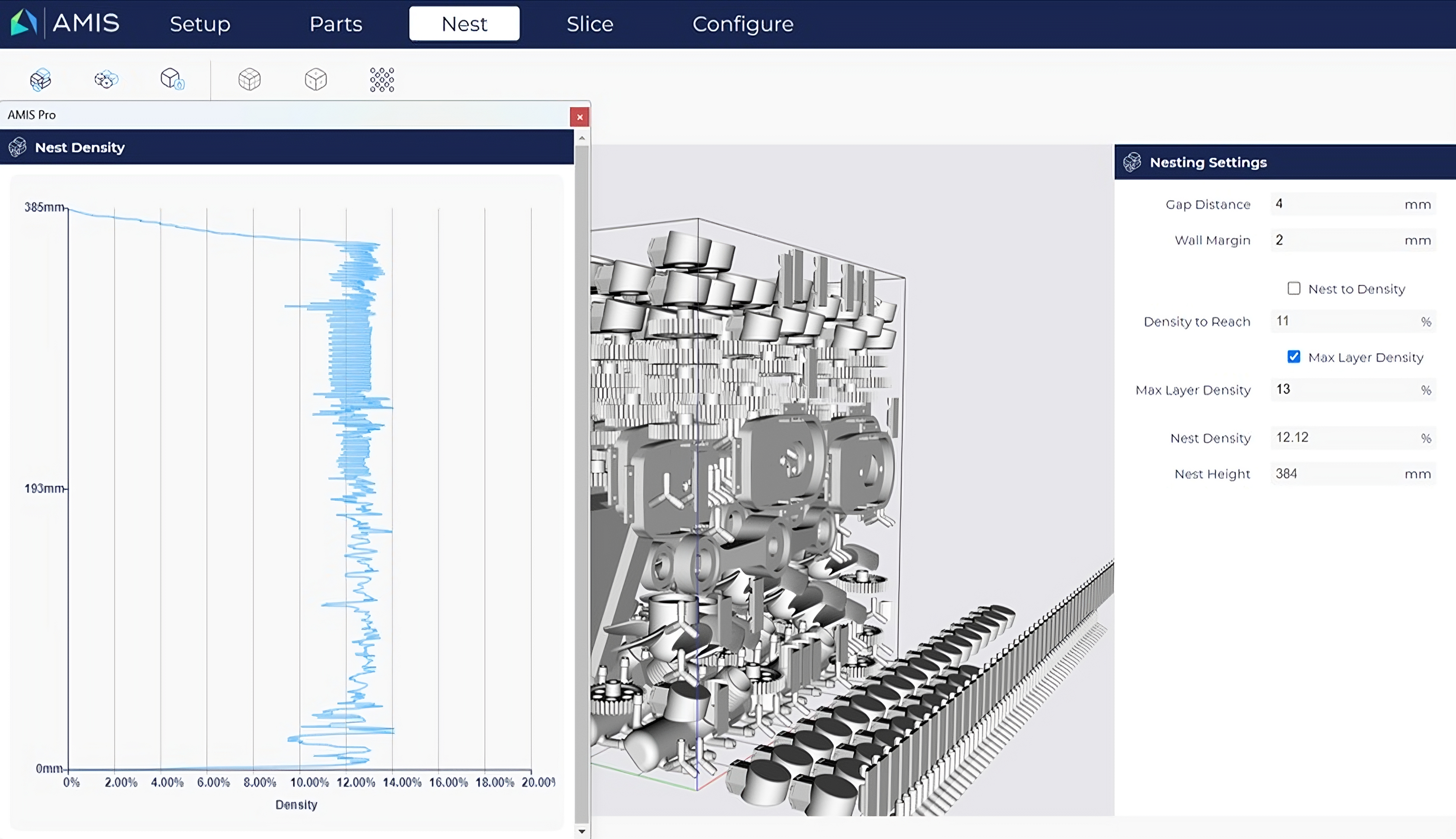
Task: Click the Nest Density panel header icon
Action: (x=18, y=147)
